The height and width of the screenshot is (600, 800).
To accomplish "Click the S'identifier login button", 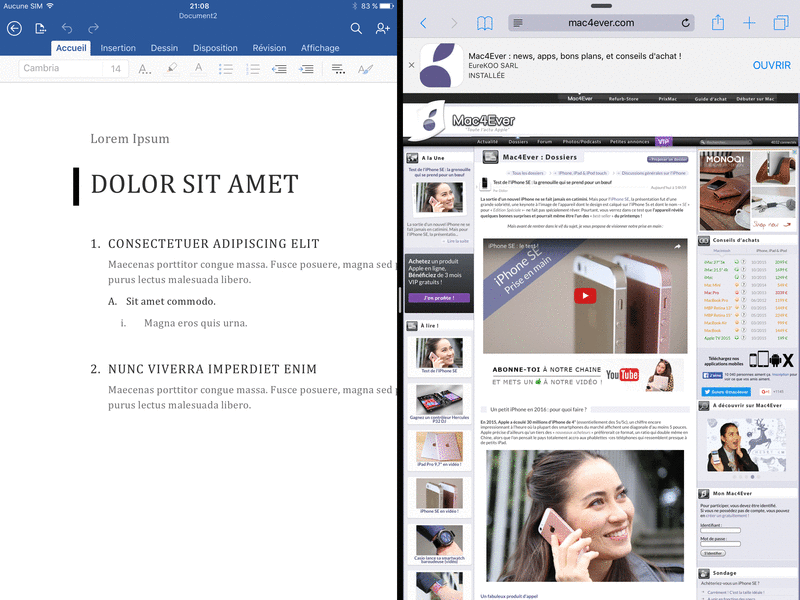I will pyautogui.click(x=713, y=554).
